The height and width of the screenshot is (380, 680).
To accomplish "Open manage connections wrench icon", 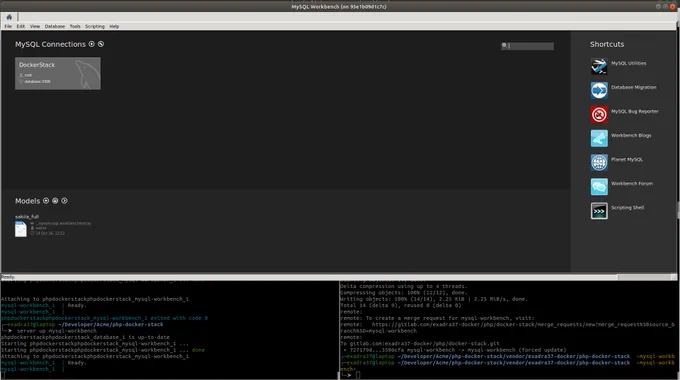I will tap(101, 44).
